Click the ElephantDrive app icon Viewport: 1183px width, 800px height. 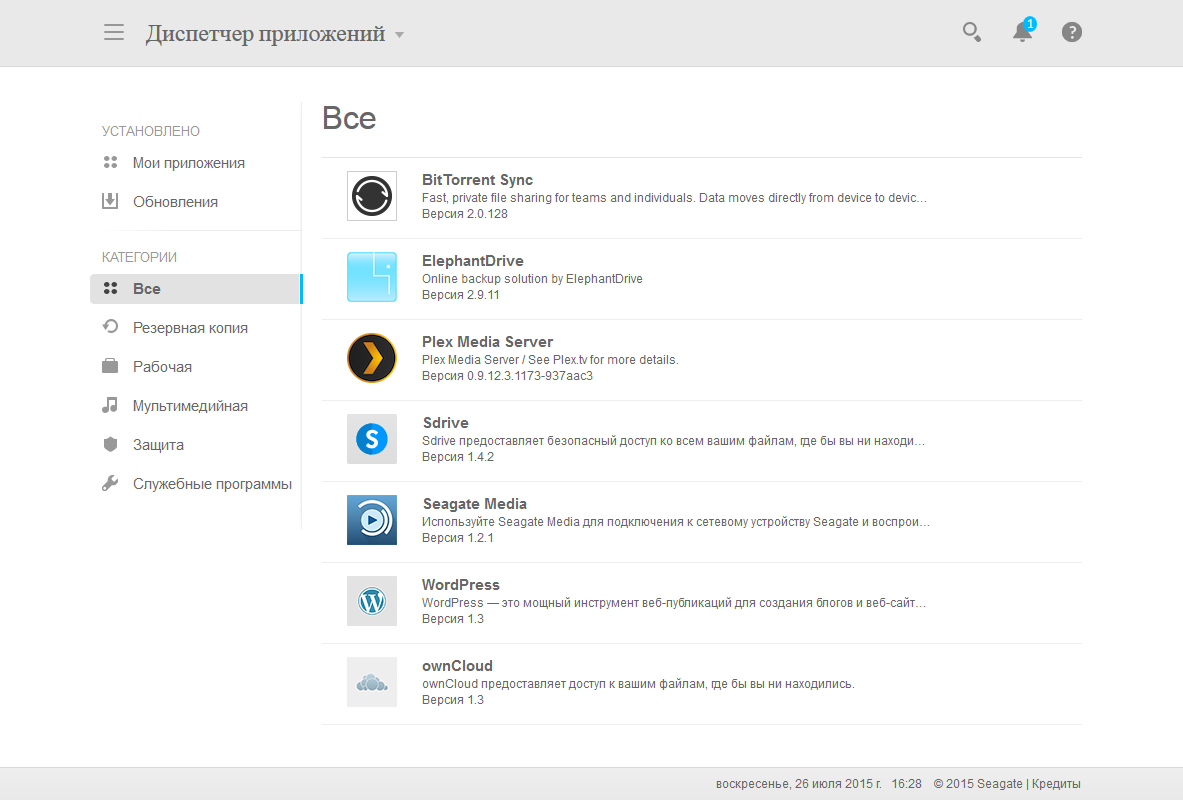pos(372,277)
